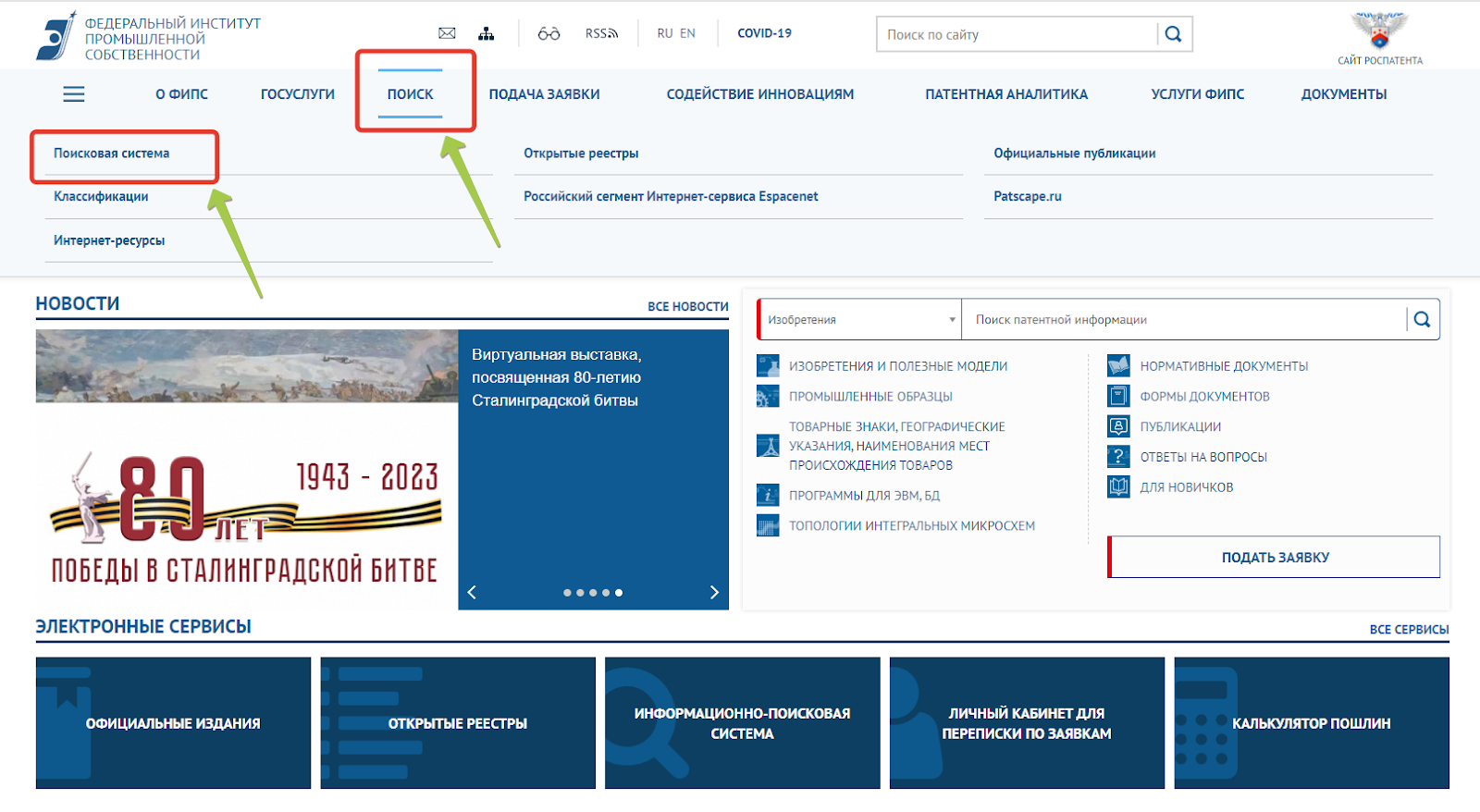Click icon beside Топологии интегральных микросхем
The image size is (1480, 812).
pos(768,526)
